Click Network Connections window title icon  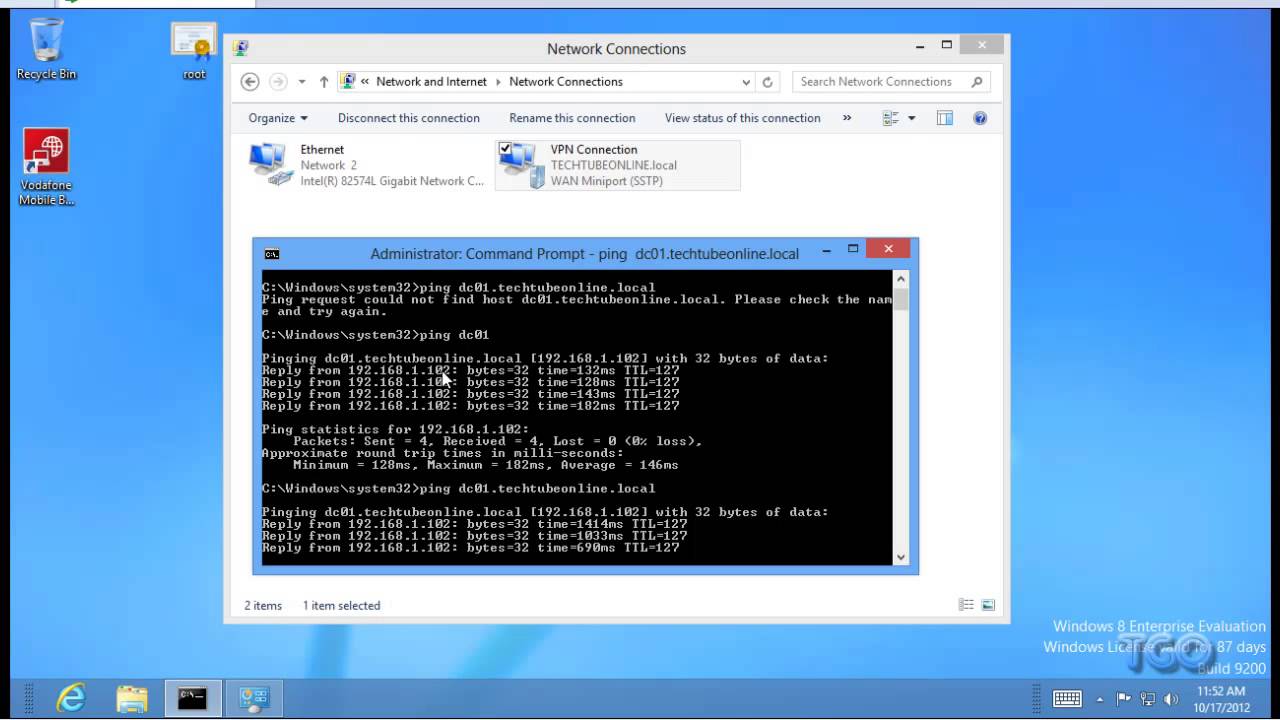pos(241,48)
